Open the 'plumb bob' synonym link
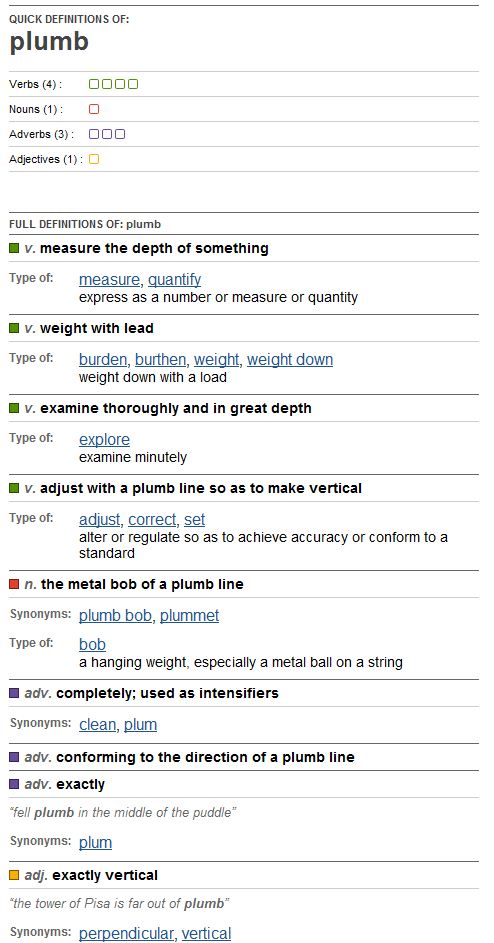 tap(116, 616)
